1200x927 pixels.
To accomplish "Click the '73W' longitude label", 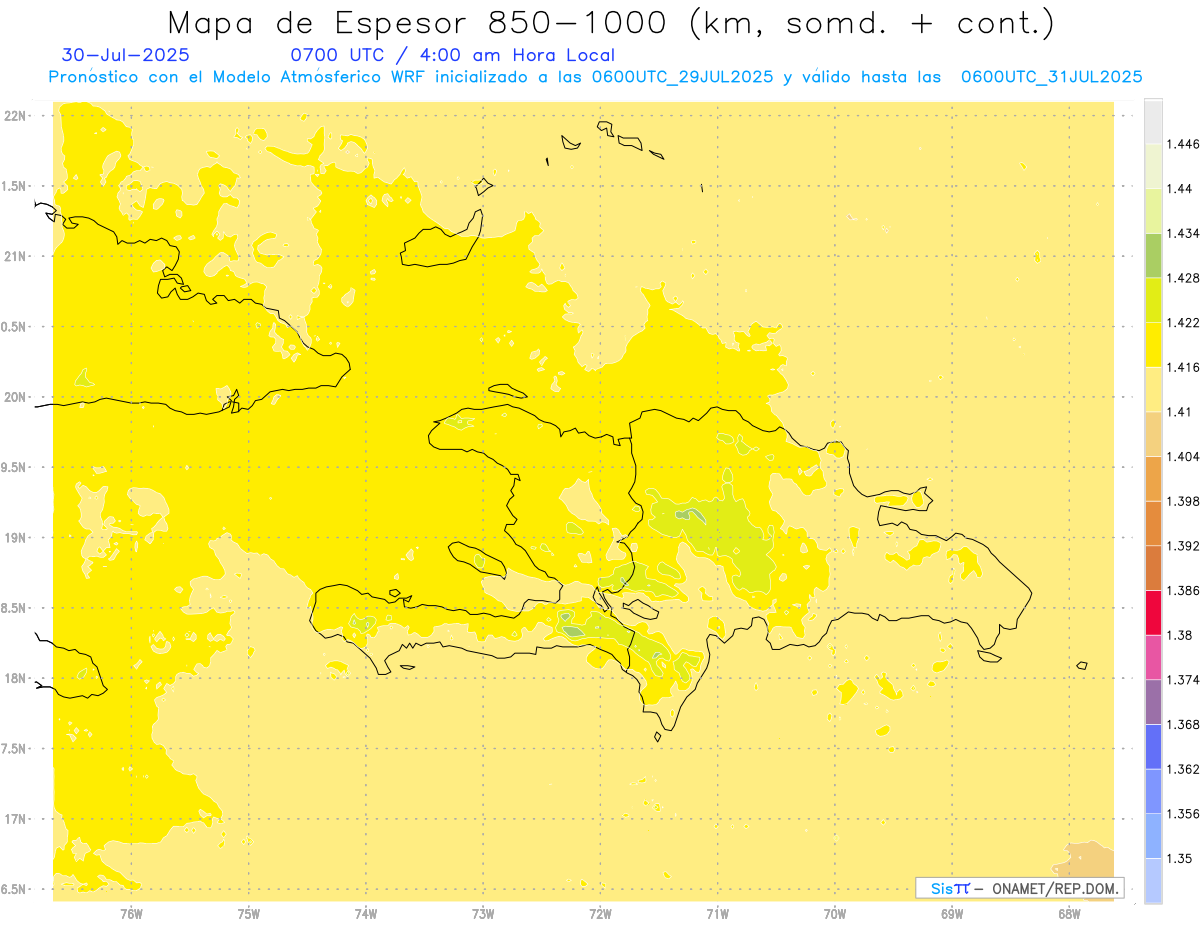I will (x=483, y=913).
